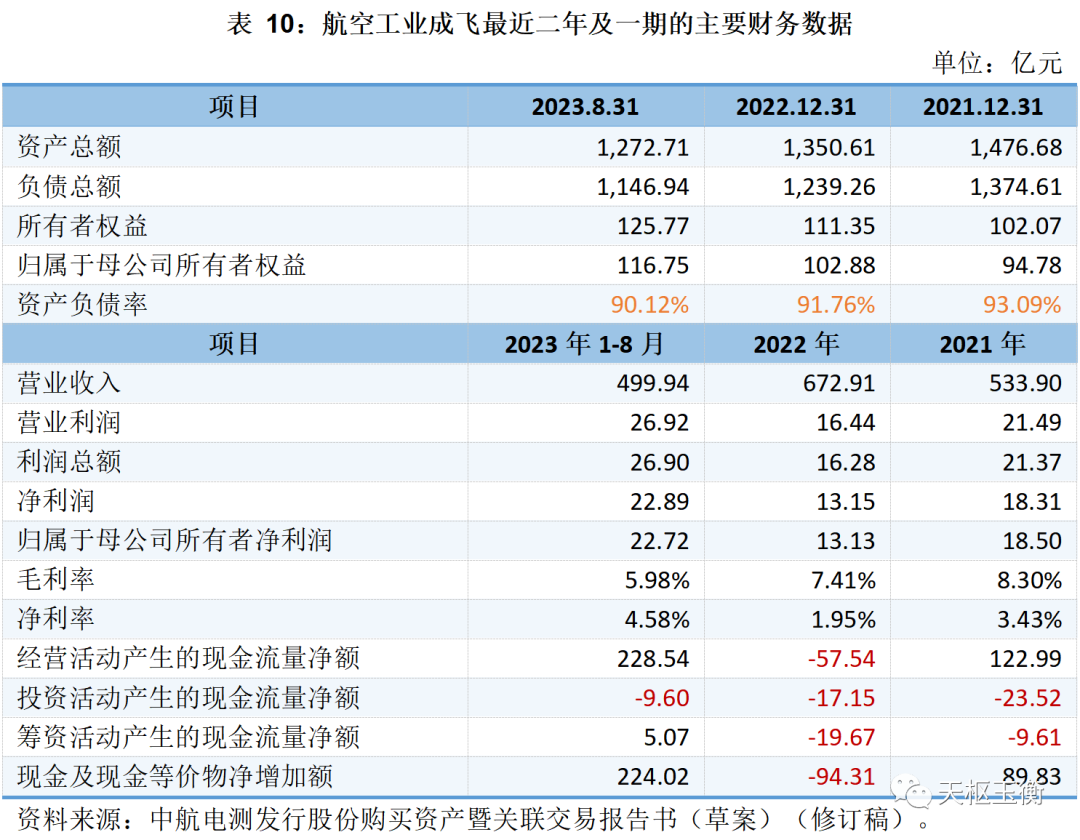
Task: Select the "2023 年 1-8 月" column header
Action: [585, 344]
